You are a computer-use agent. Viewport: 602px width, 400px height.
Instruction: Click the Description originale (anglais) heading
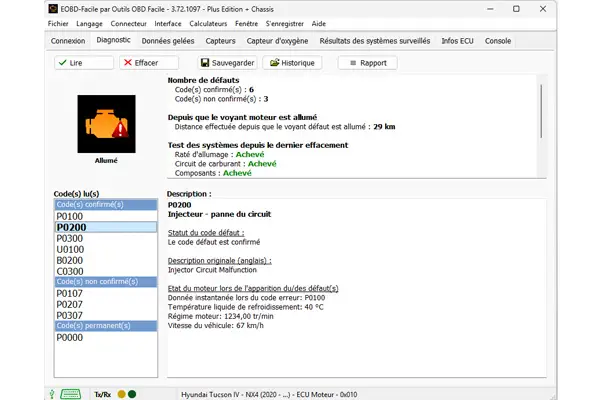click(x=220, y=261)
